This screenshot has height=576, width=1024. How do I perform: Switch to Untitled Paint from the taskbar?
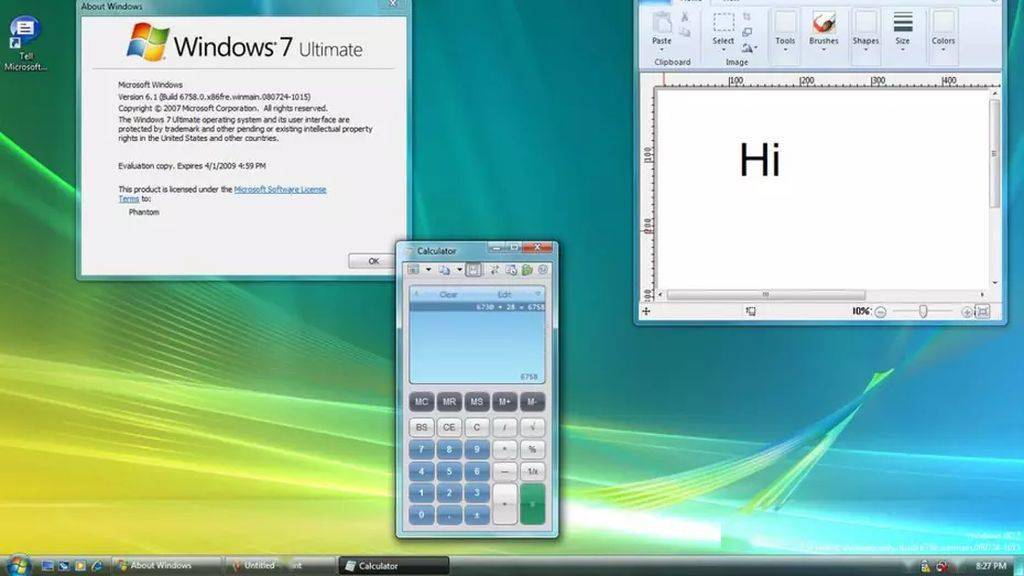(x=280, y=566)
